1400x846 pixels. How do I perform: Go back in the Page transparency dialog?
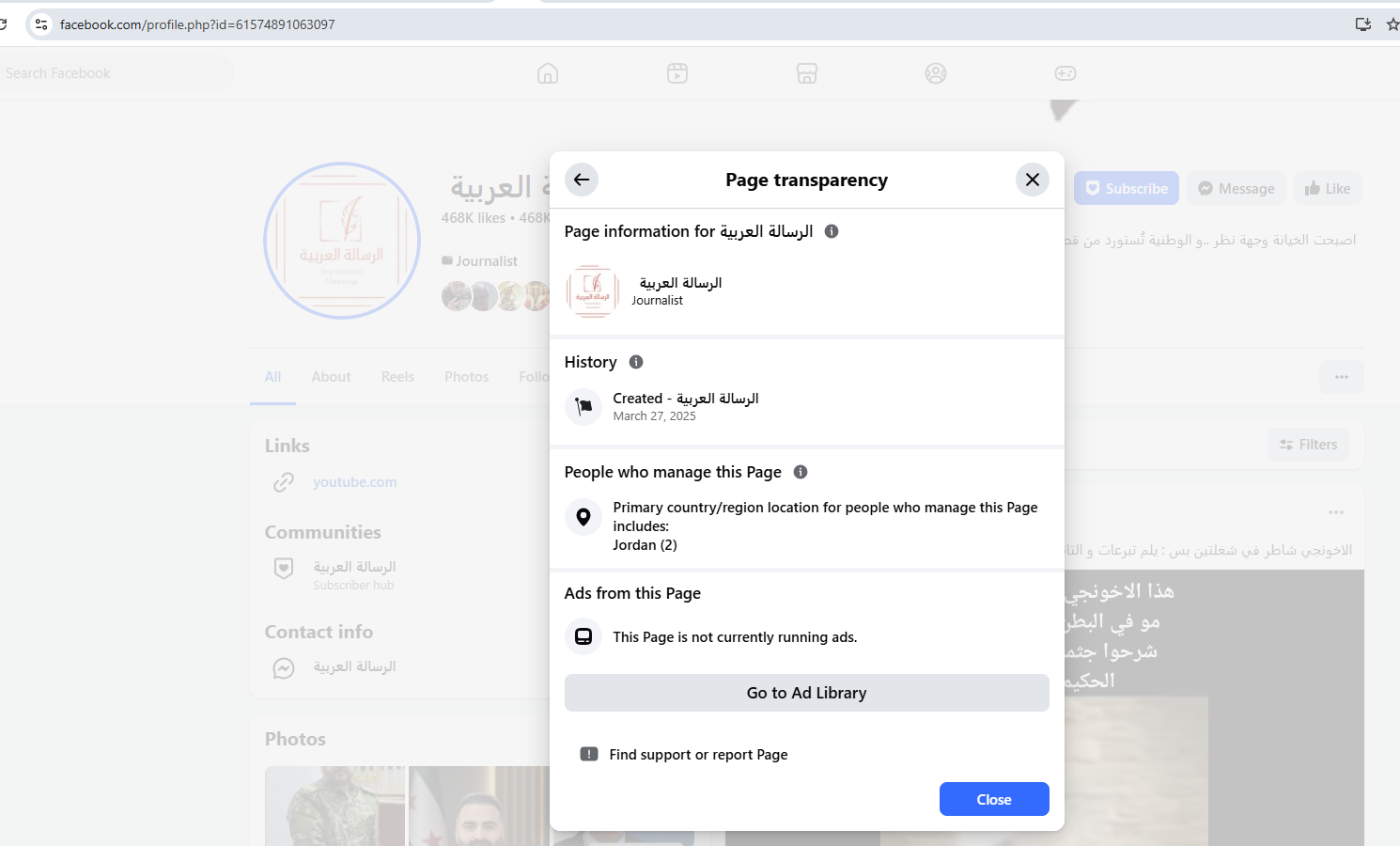tap(582, 180)
